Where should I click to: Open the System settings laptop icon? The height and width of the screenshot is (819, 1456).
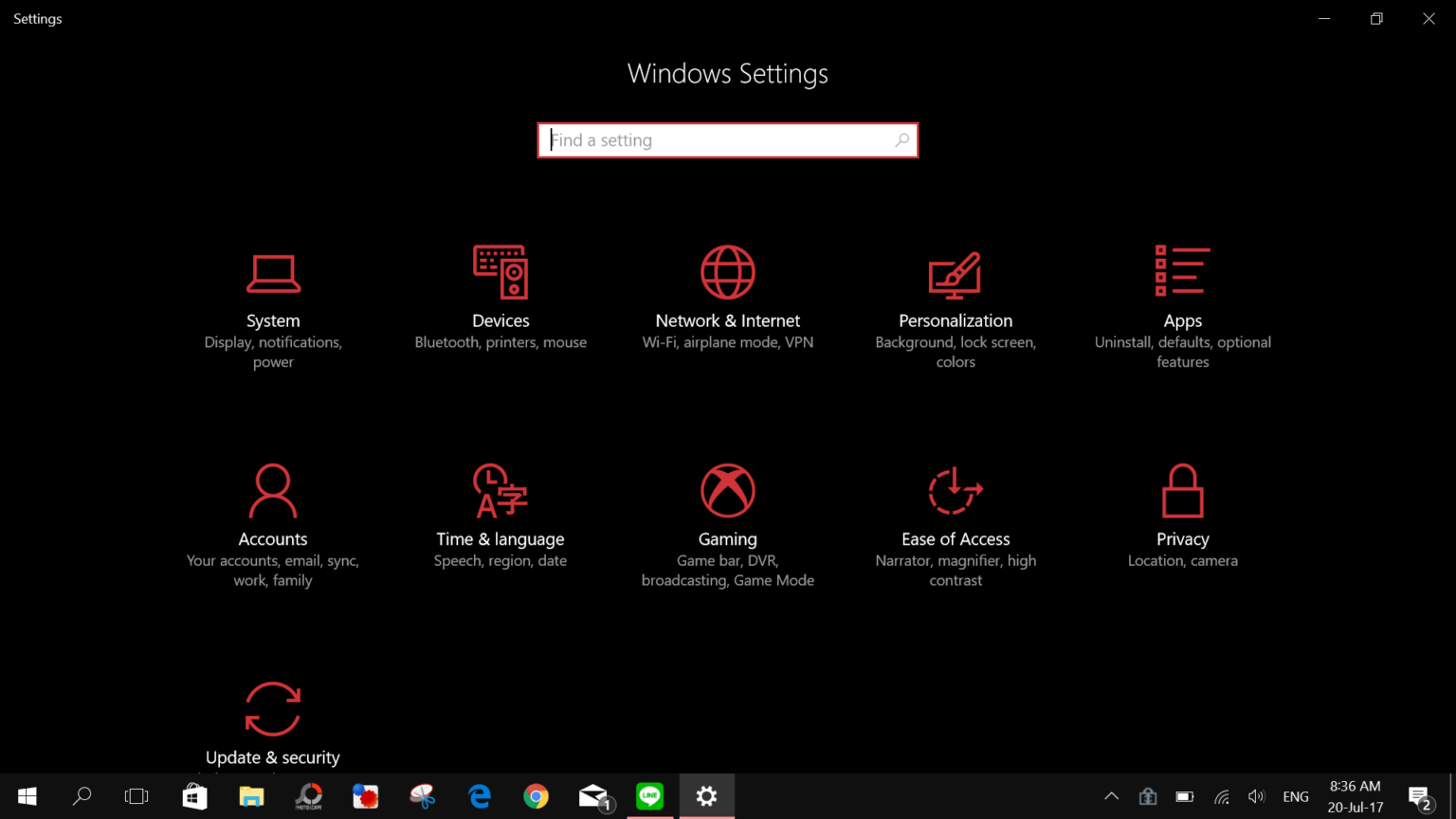(273, 273)
